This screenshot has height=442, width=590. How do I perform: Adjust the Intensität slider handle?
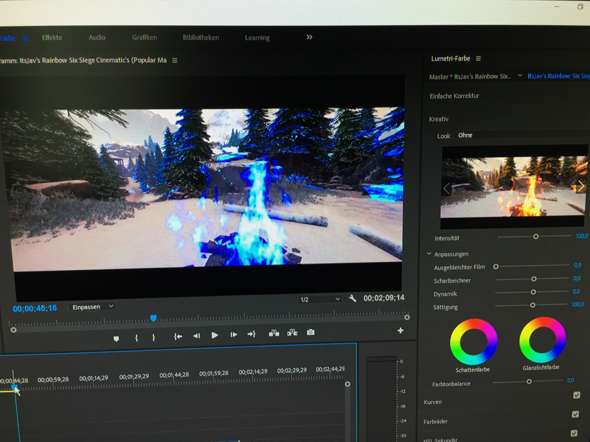click(535, 236)
